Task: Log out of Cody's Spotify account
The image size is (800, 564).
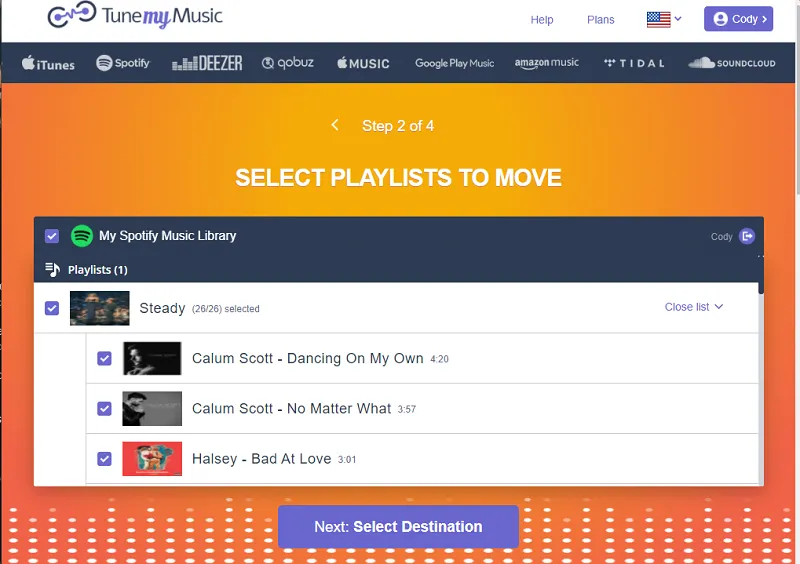Action: point(747,236)
